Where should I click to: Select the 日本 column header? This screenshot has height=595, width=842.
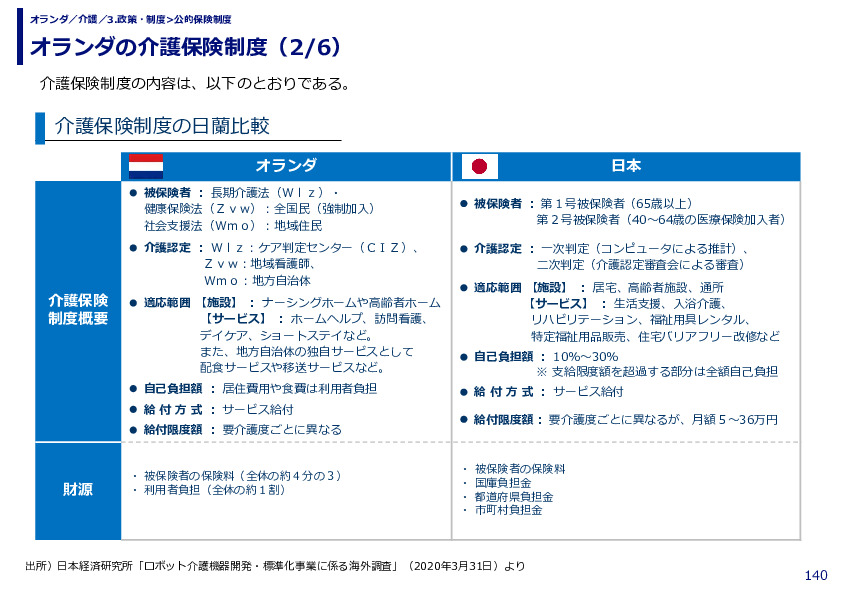coord(626,166)
